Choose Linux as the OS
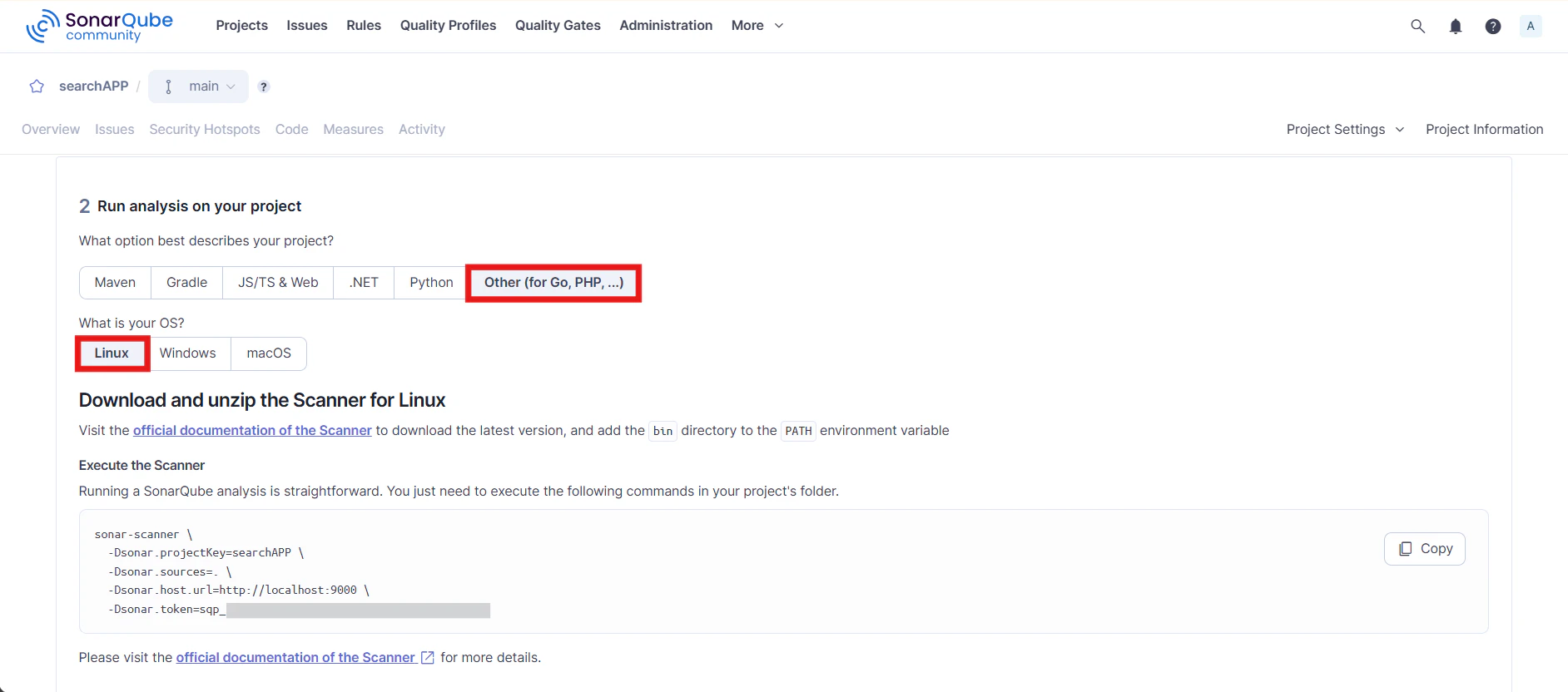This screenshot has width=1568, height=692. 112,353
